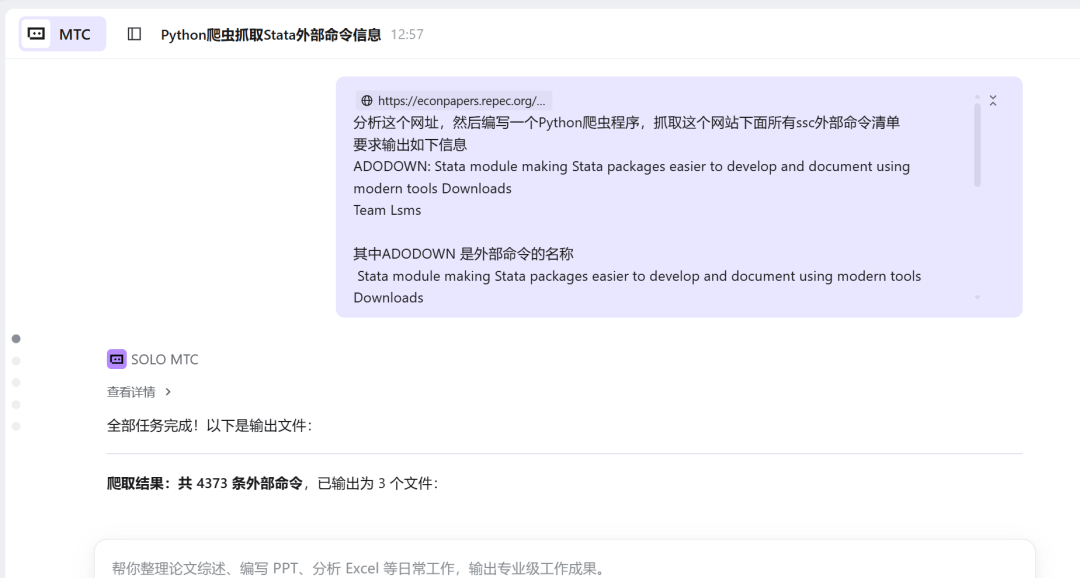Screen dimensions: 1080x578
Task: Jump to the third conversation navigation dot
Action: (x=16, y=383)
